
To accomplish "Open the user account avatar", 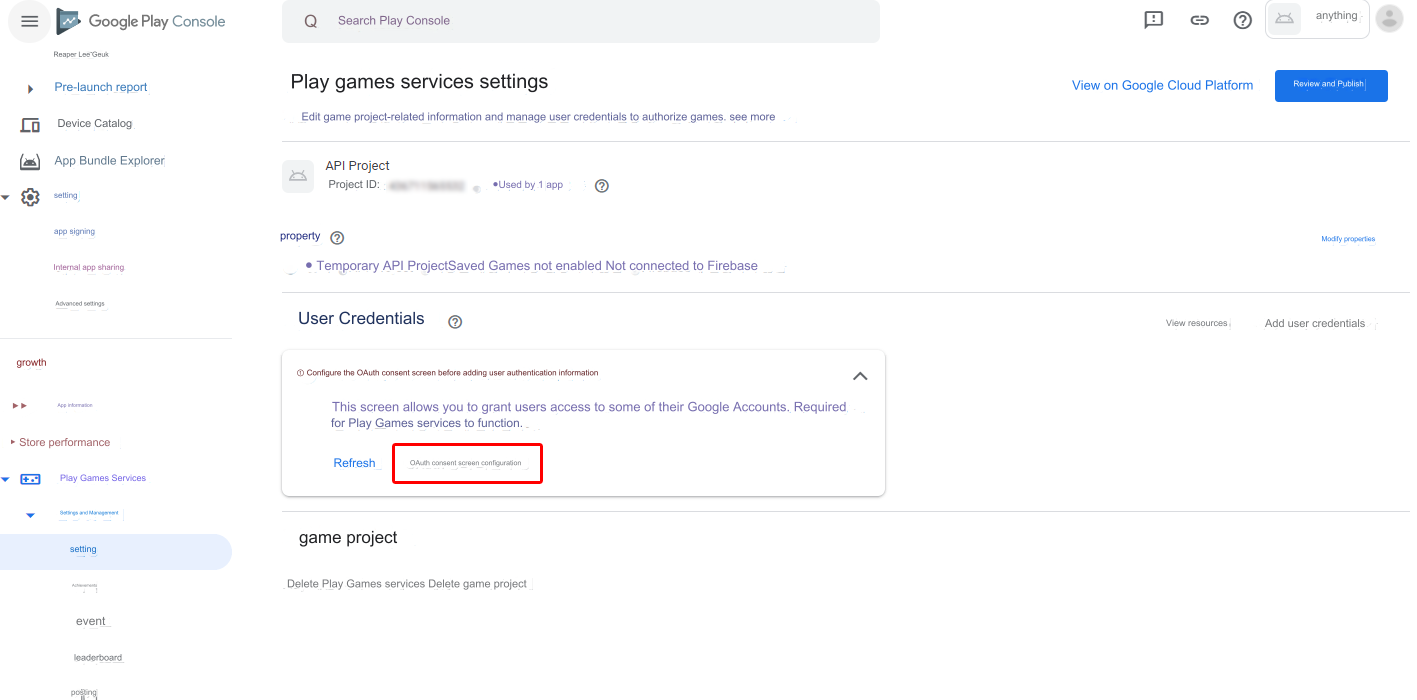I will coord(1389,18).
